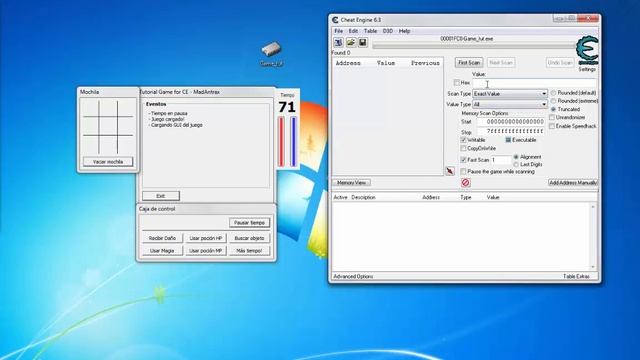Click the address table scrollbar
The height and width of the screenshot is (360, 640).
tap(593, 237)
